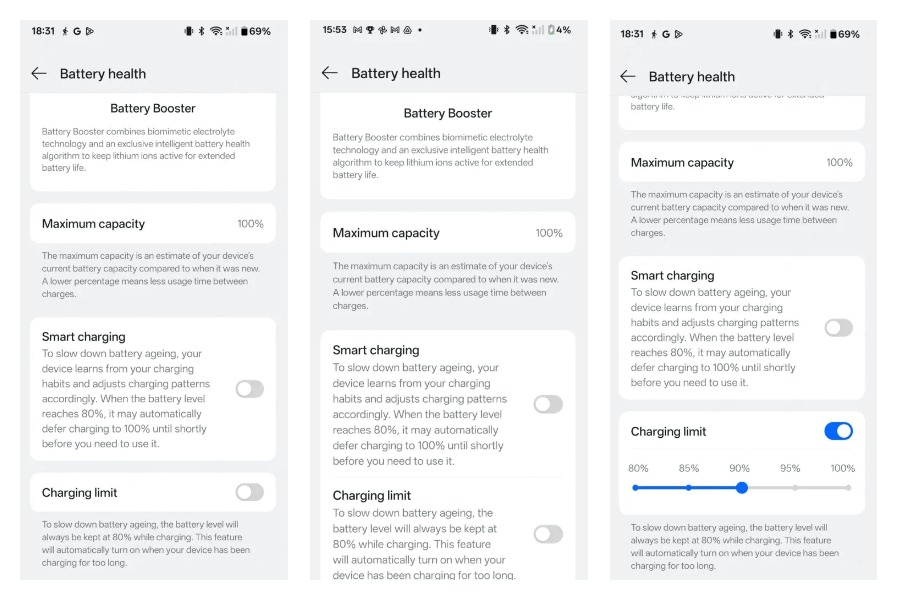Enable Smart charging in the left screenshot
The image size is (900, 600).
click(x=249, y=389)
